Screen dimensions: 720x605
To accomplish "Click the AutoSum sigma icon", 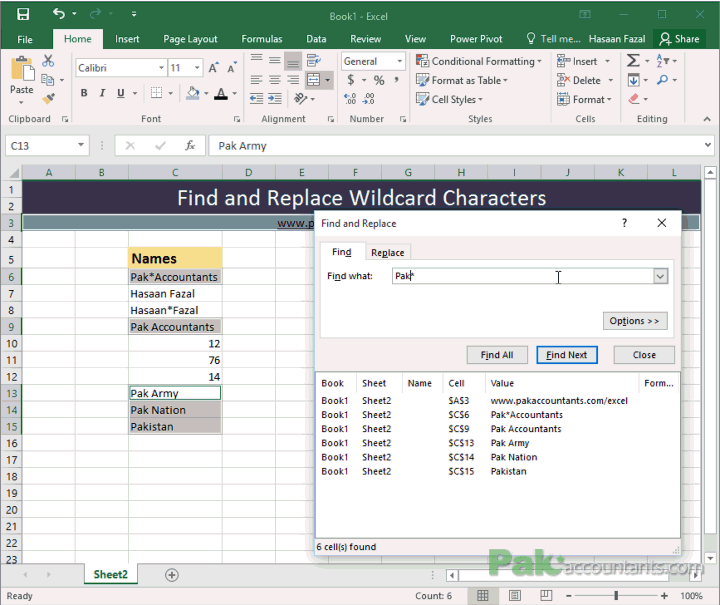I will tap(633, 60).
